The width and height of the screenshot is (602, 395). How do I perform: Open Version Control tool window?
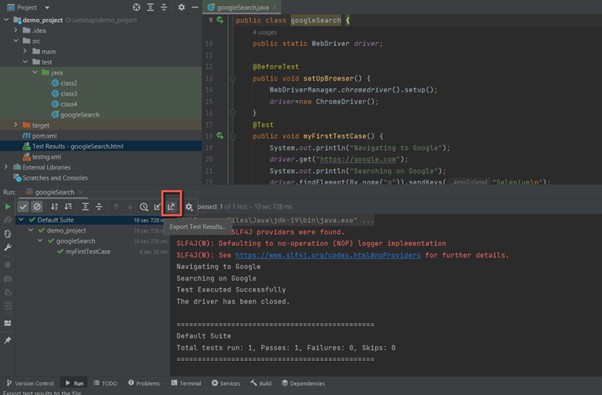pos(30,383)
